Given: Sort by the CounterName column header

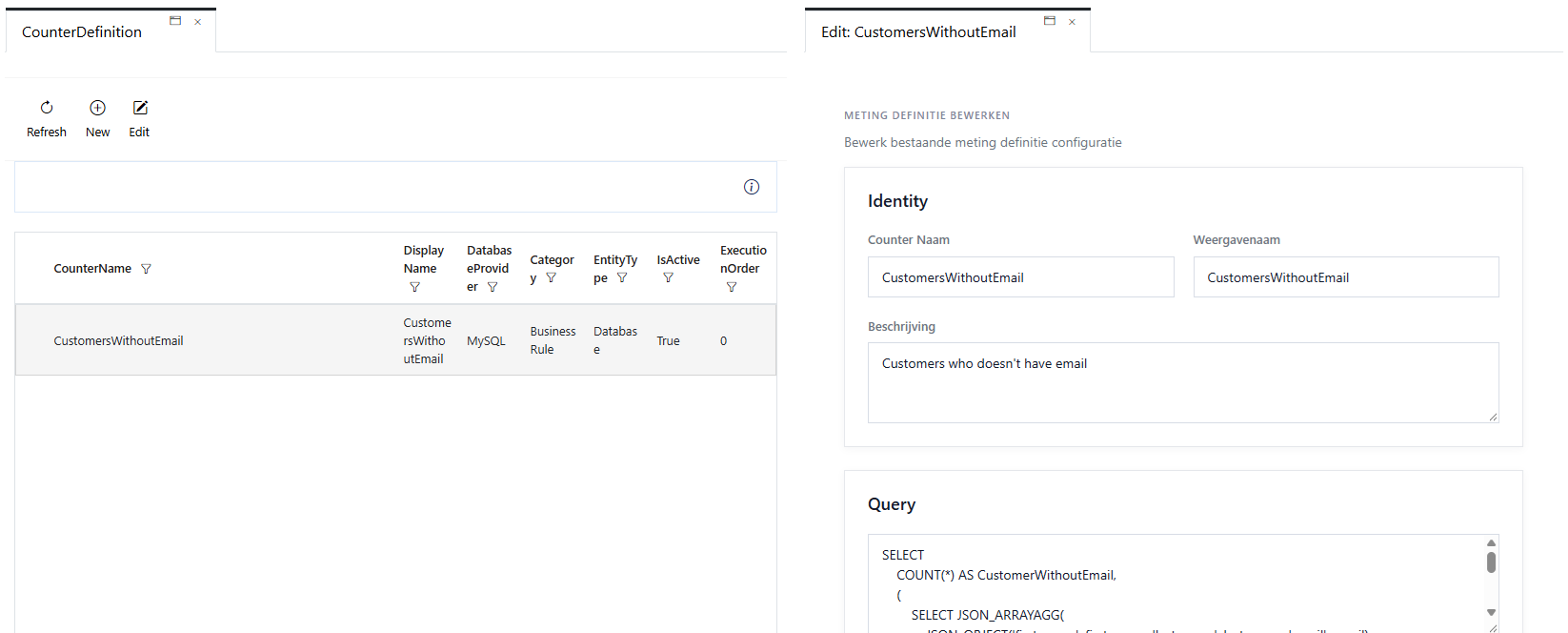Looking at the screenshot, I should coord(92,269).
